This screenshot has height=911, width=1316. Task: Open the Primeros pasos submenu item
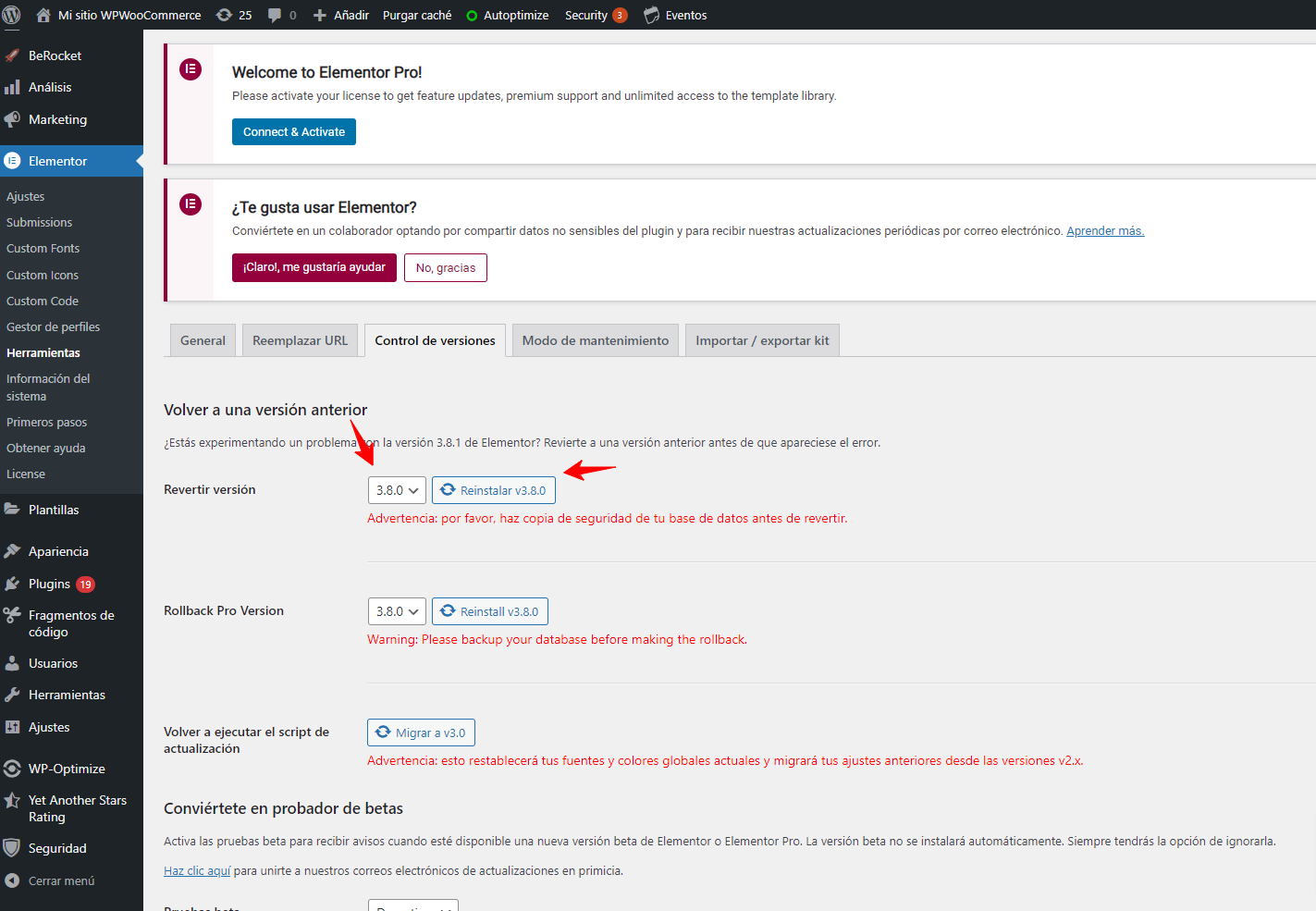[x=46, y=422]
